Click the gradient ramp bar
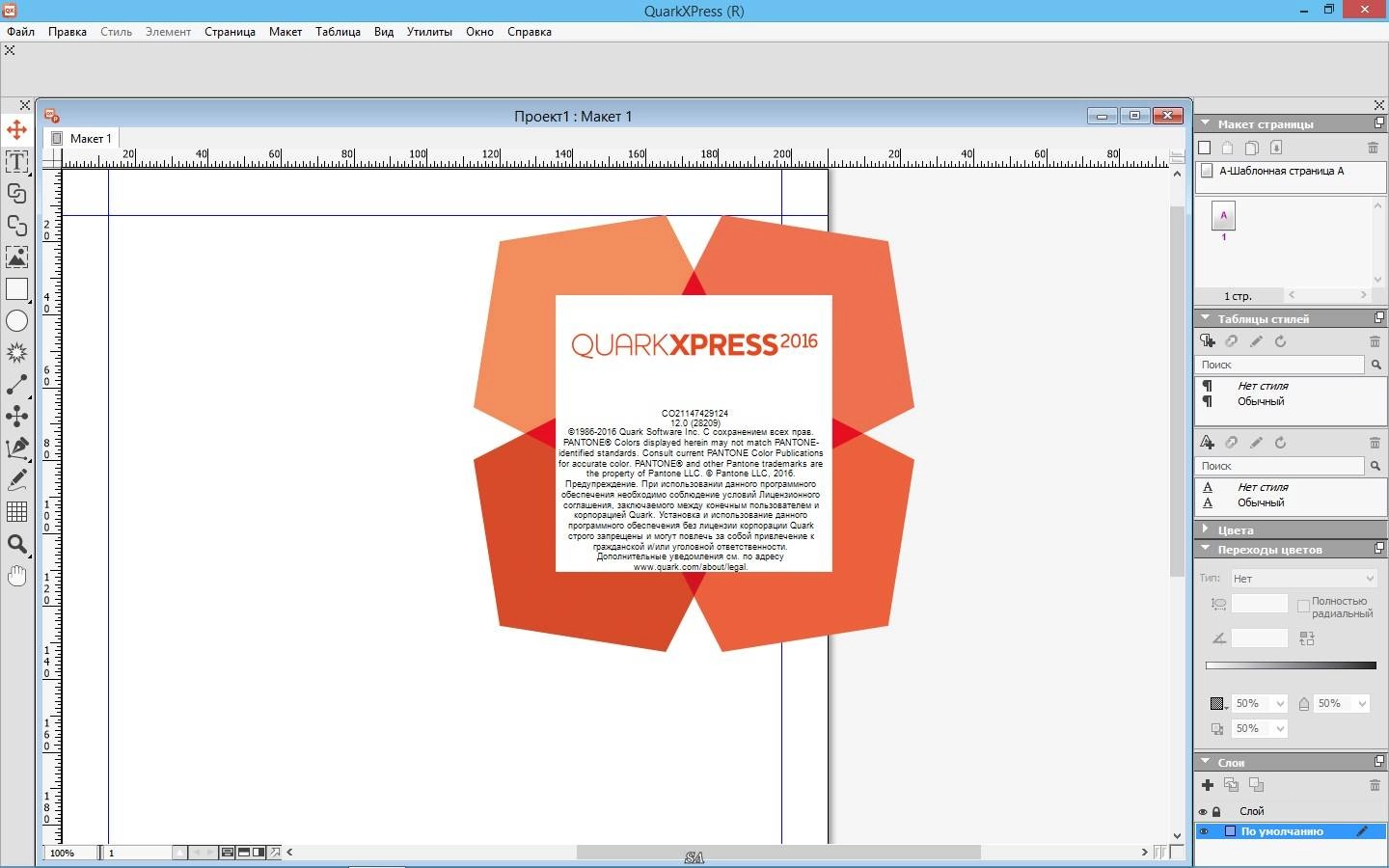This screenshot has height=868, width=1389. 1291,665
